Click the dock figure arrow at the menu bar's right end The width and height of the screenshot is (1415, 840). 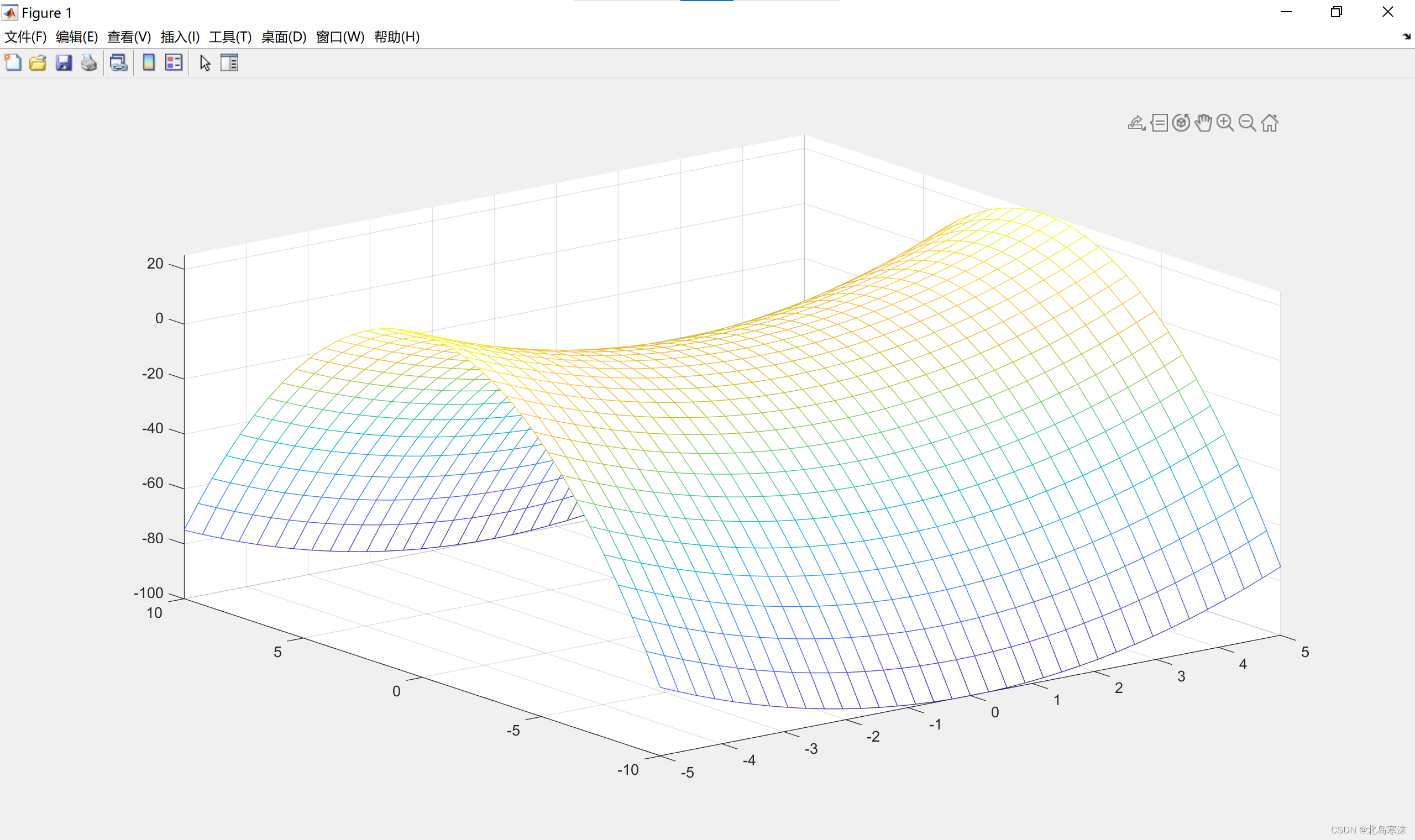1407,37
